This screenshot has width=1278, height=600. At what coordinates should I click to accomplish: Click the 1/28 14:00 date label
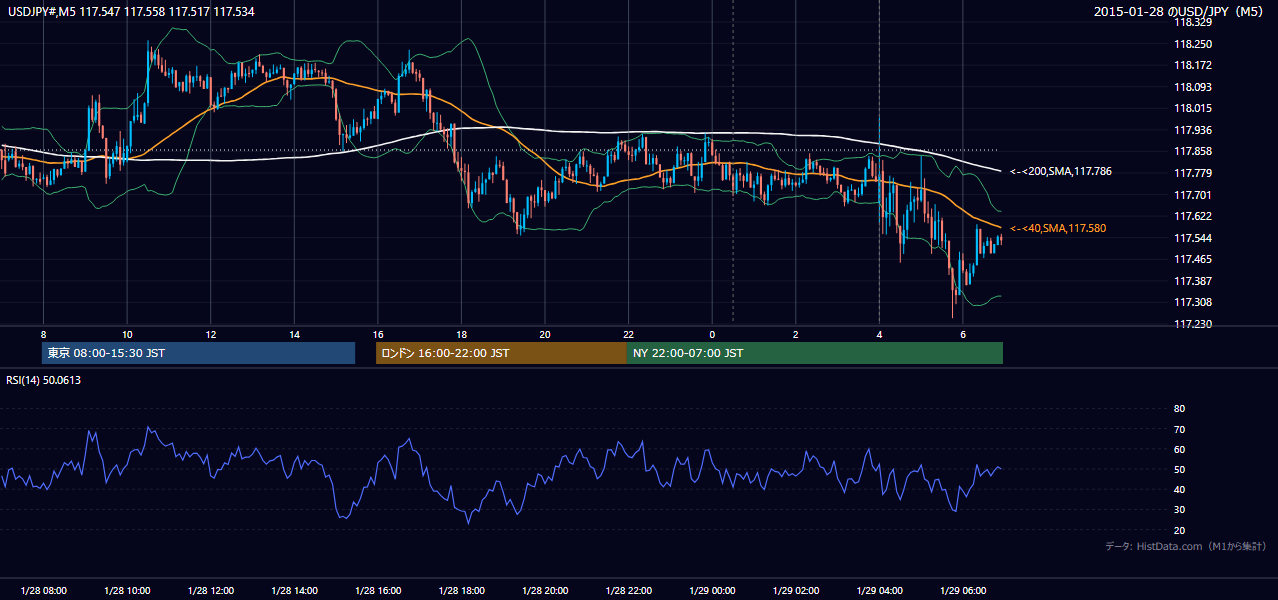click(294, 591)
